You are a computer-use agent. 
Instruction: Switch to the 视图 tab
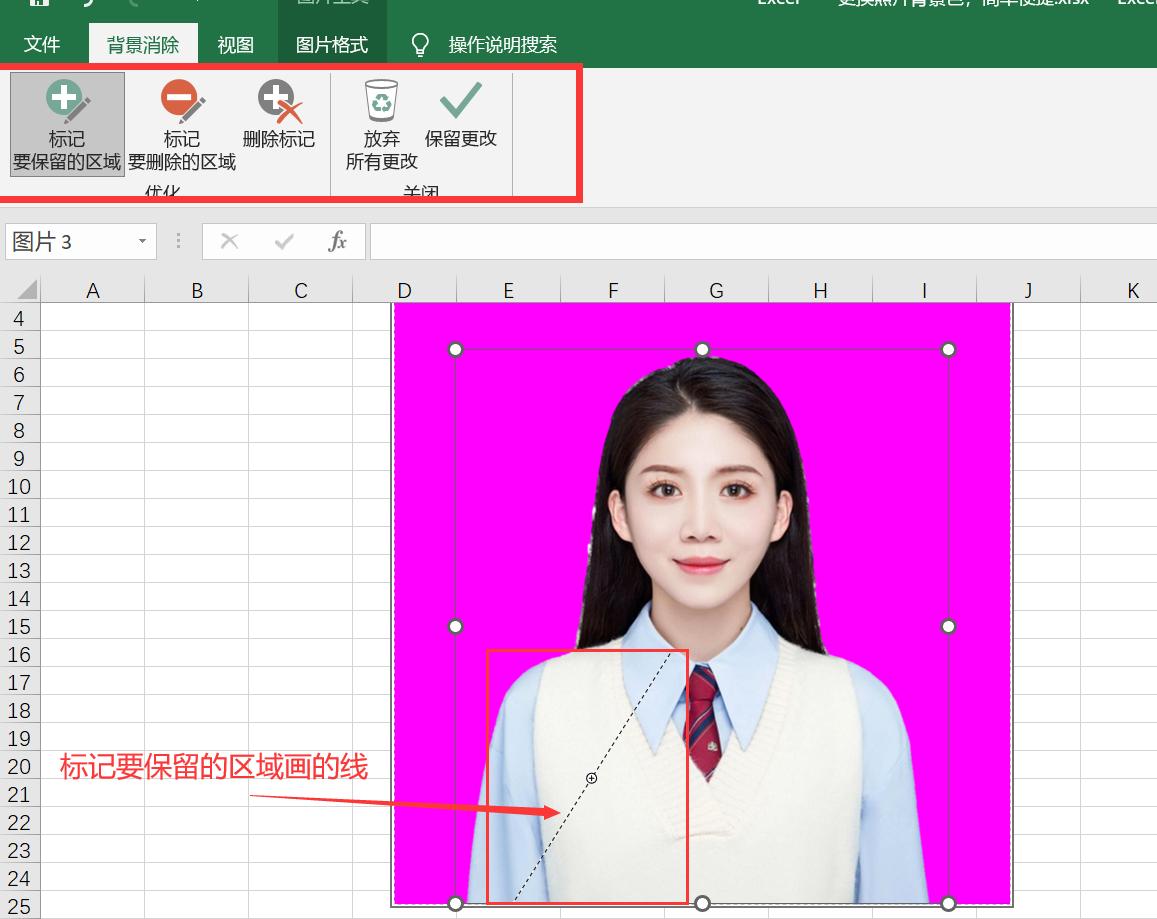236,43
